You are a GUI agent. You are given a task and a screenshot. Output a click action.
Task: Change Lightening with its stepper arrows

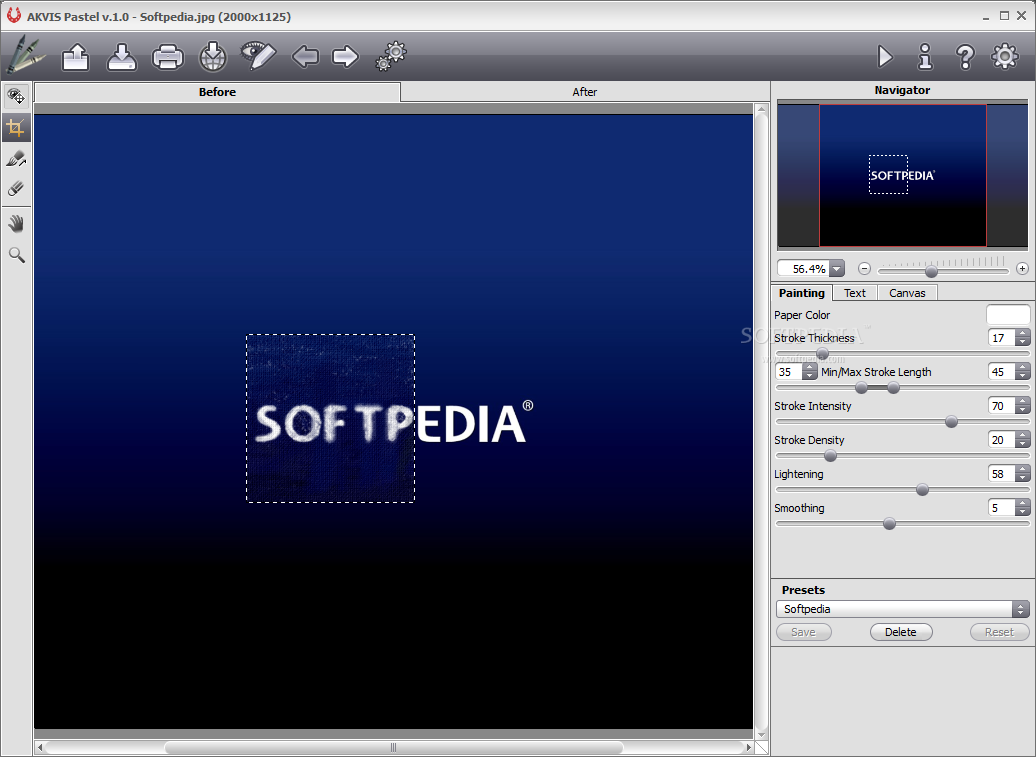(x=1023, y=474)
